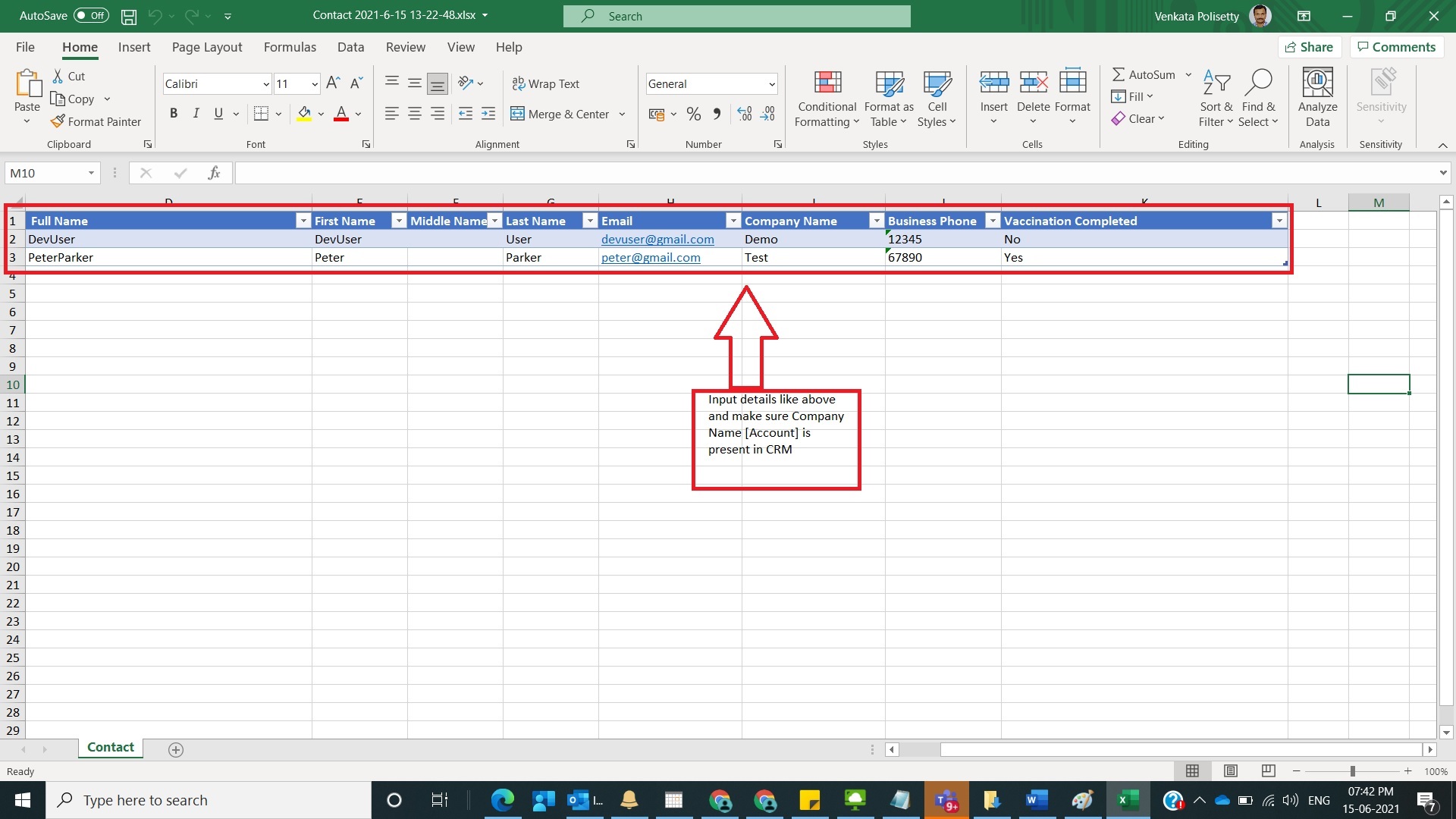Viewport: 1456px width, 819px height.
Task: Open Sort & Filter options
Action: 1215,97
